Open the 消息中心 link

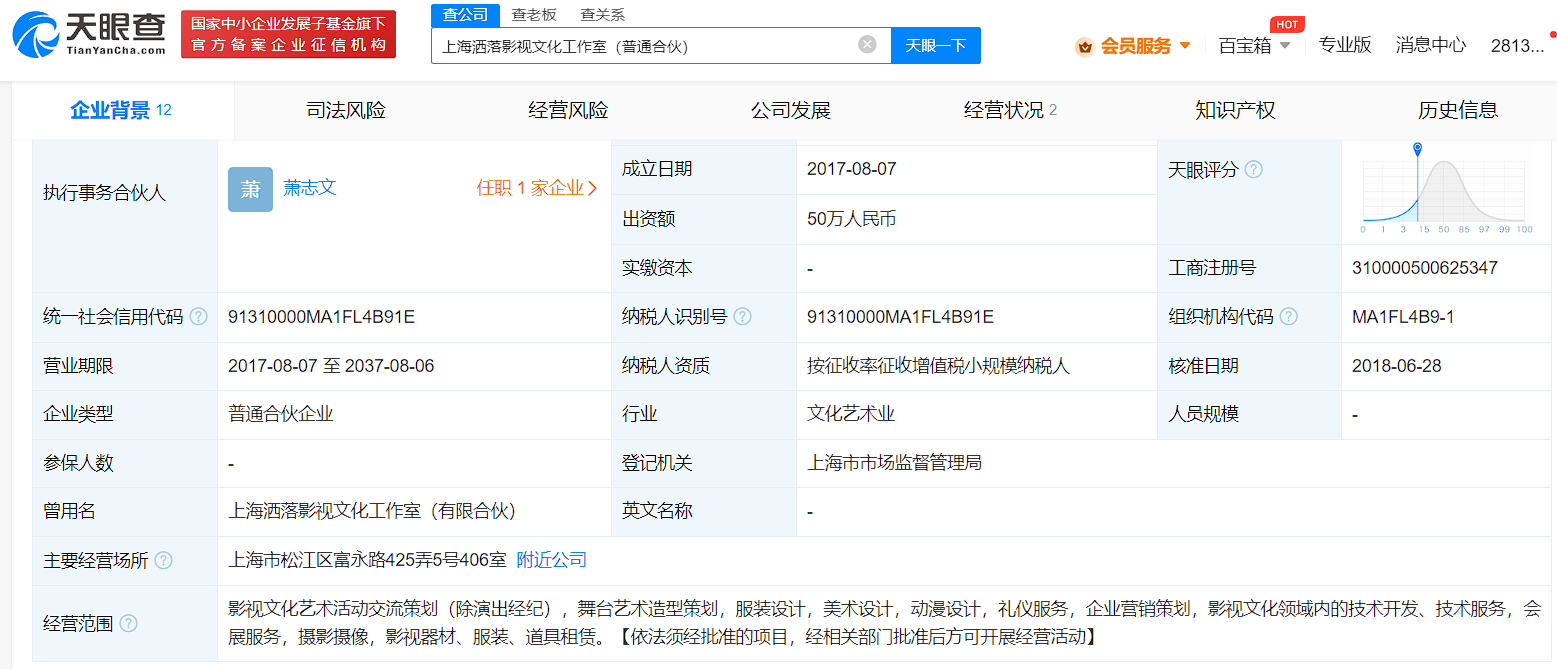[x=1431, y=45]
